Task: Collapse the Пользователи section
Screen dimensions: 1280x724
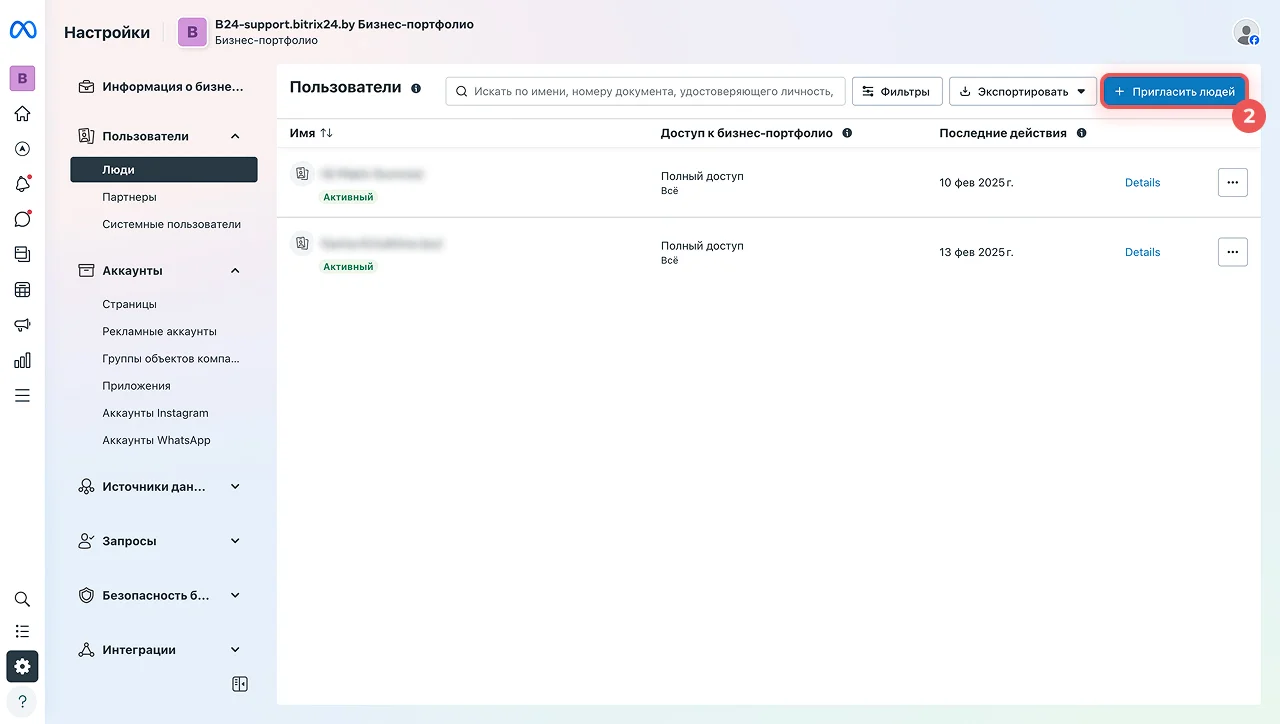Action: pos(235,136)
